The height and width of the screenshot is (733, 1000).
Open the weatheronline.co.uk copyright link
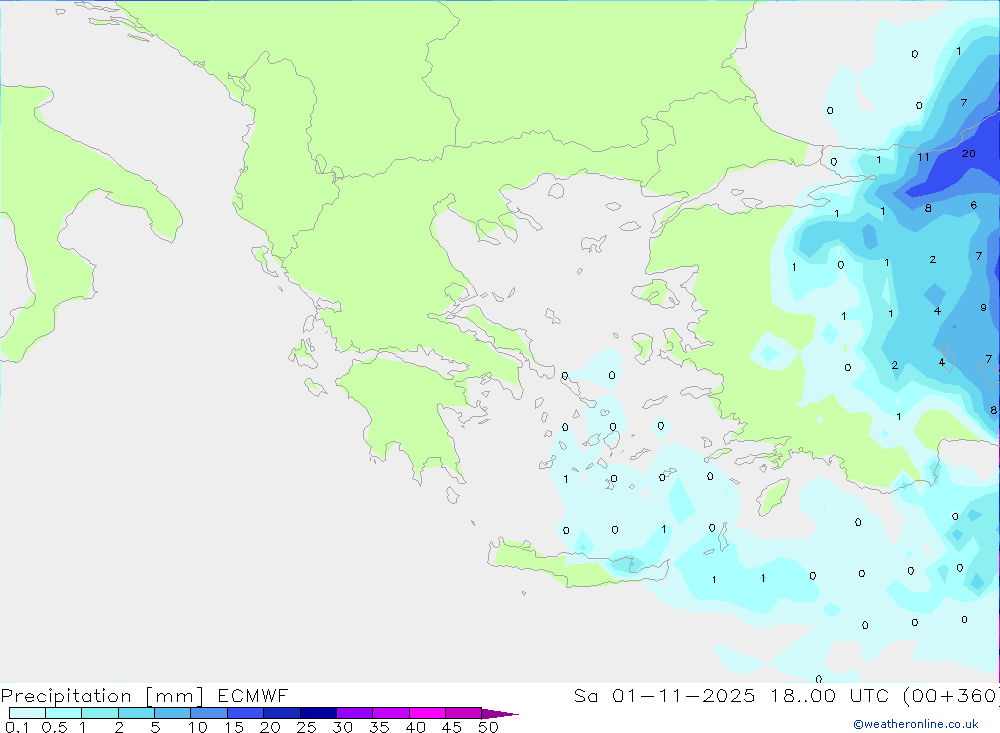pyautogui.click(x=916, y=724)
